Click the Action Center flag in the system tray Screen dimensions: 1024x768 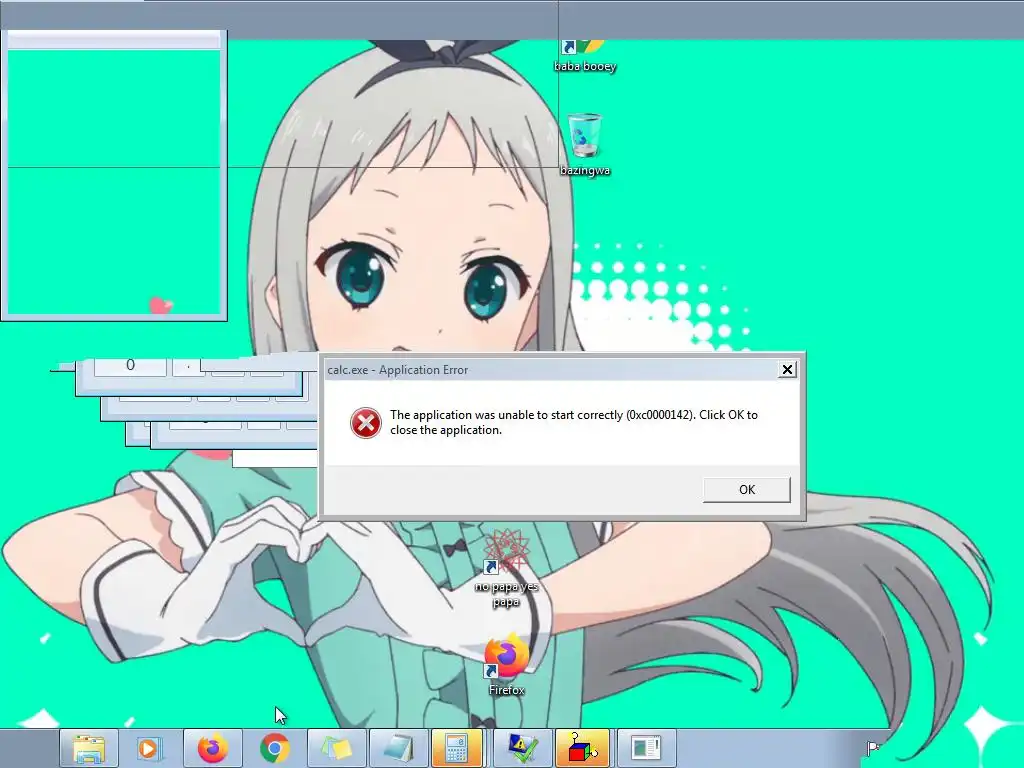click(x=872, y=748)
